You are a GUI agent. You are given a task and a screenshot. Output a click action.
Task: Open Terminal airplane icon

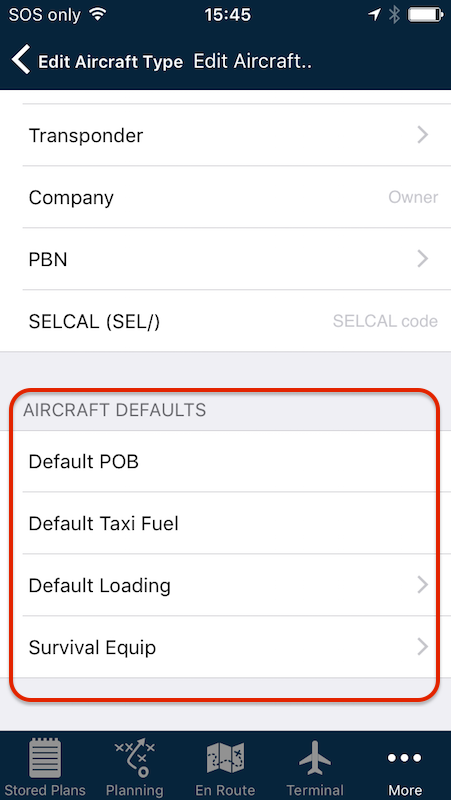[x=315, y=758]
